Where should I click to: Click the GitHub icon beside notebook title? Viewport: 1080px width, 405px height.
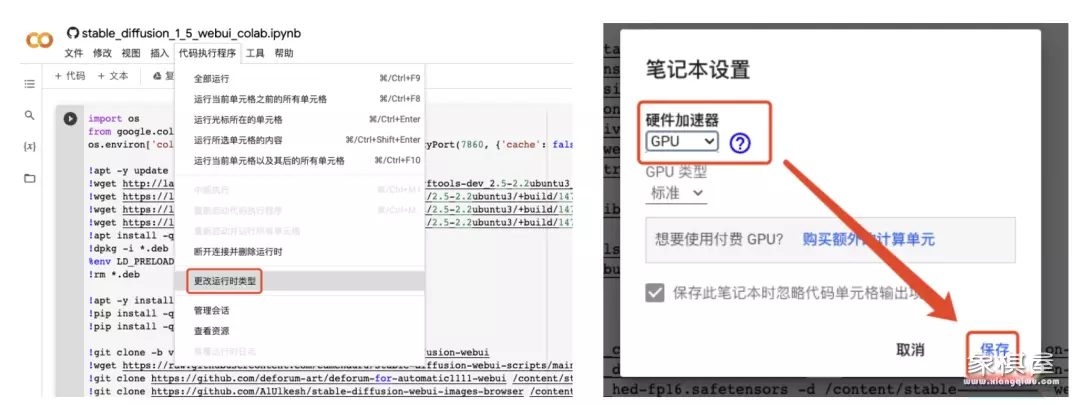point(72,33)
